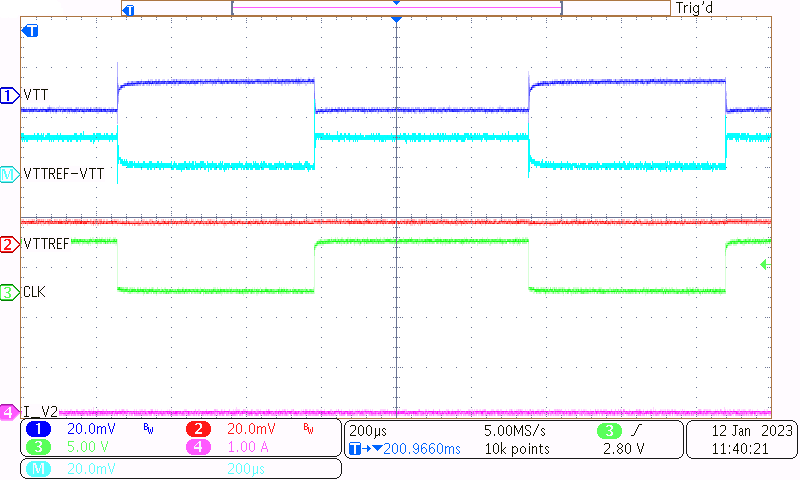Click the blue channel 1 readout badge
This screenshot has height=480, width=800.
click(38, 429)
